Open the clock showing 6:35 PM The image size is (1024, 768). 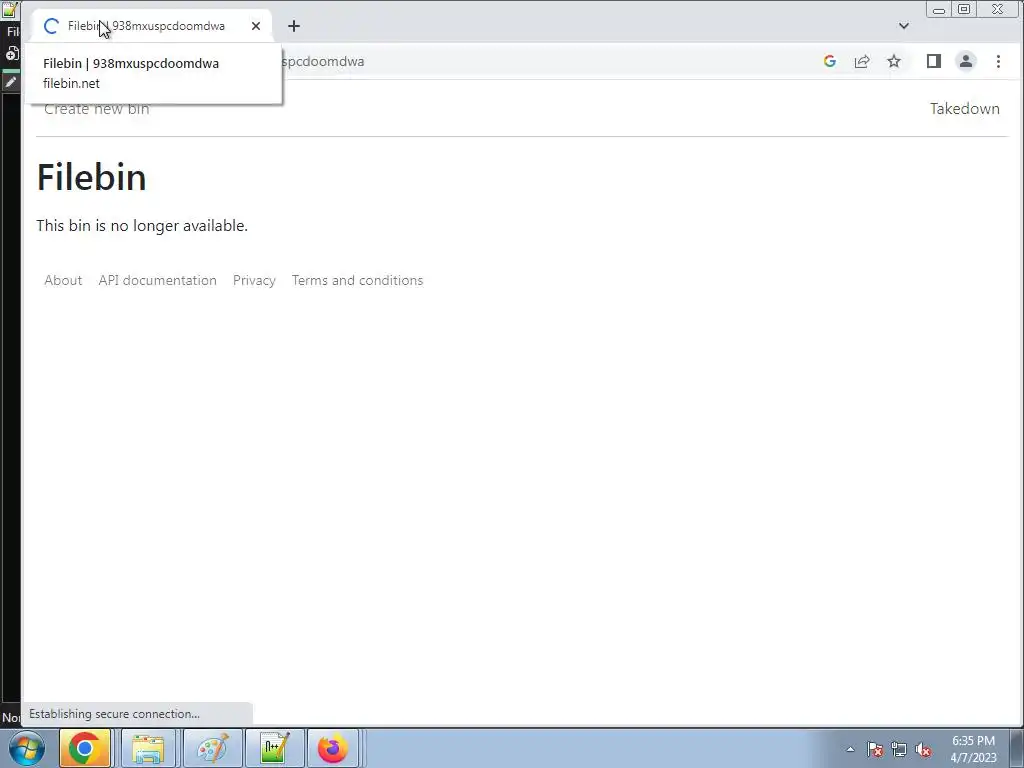[x=973, y=749]
